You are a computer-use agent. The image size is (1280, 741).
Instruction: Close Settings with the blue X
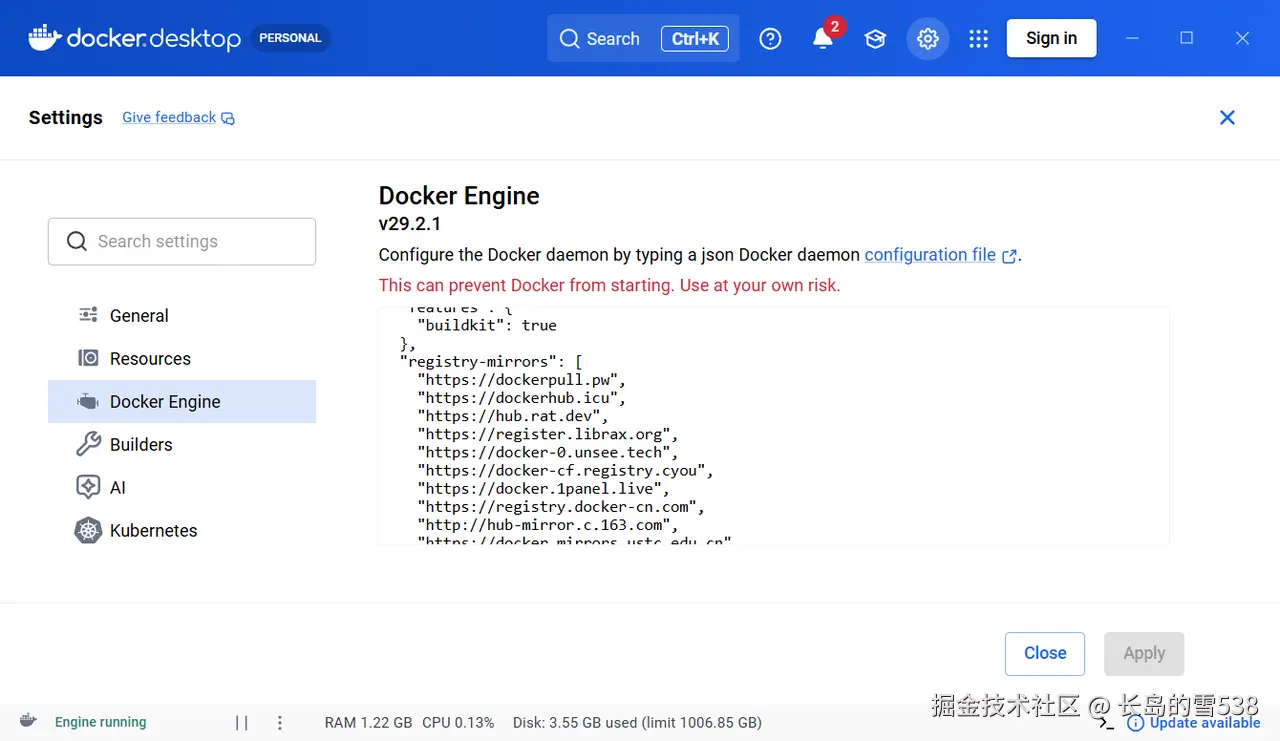(x=1227, y=117)
